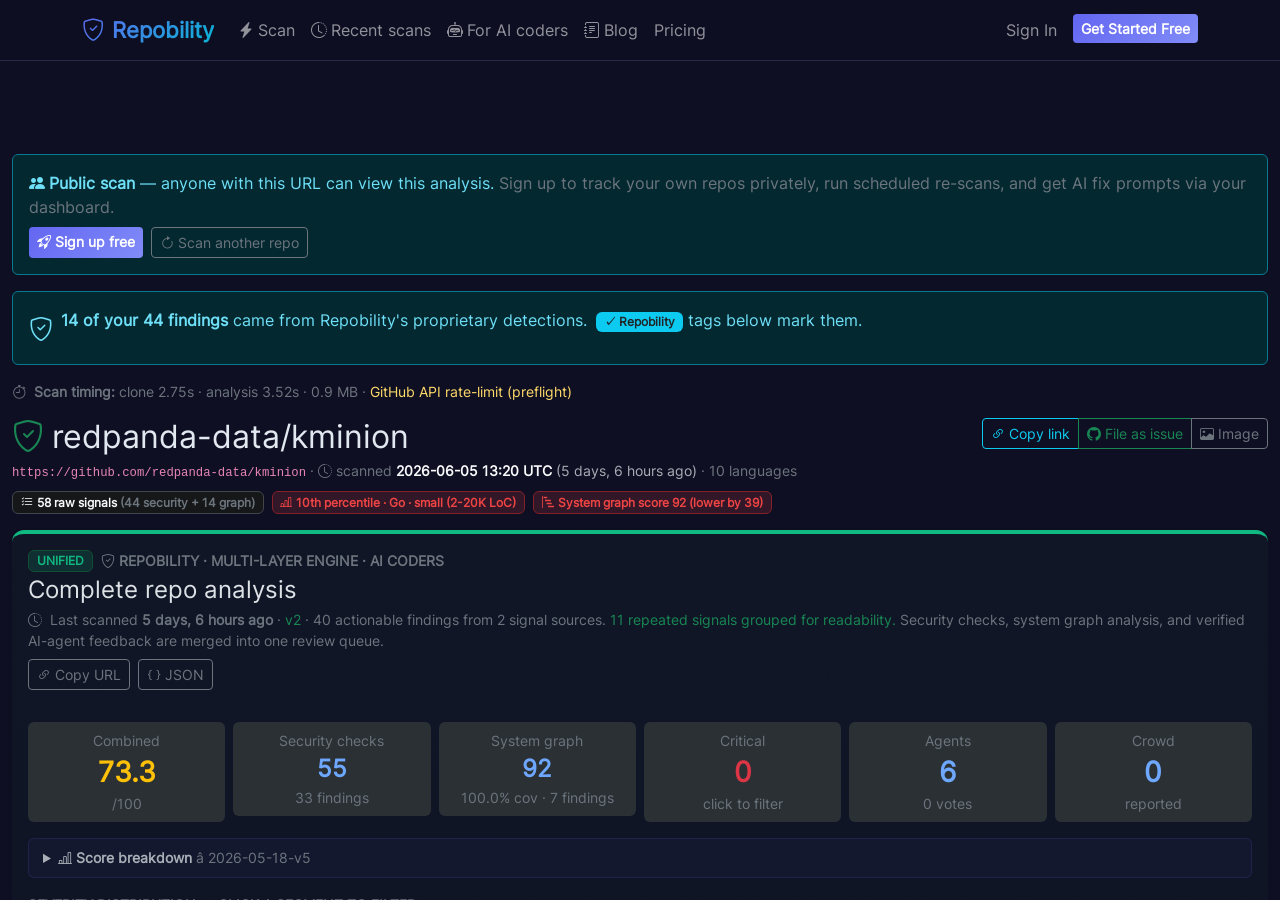The image size is (1280, 900).
Task: Click the Repobility shield logo icon
Action: (x=93, y=30)
